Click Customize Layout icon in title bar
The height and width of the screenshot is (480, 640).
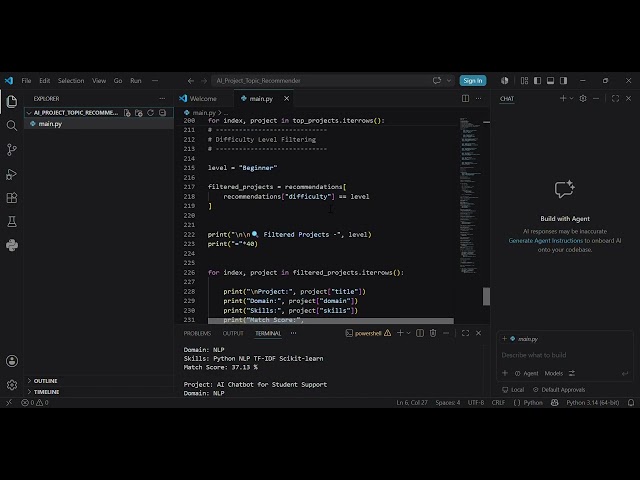(x=524, y=80)
